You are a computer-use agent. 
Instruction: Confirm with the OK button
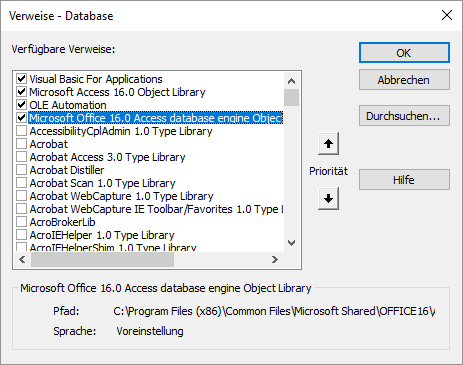(x=404, y=53)
